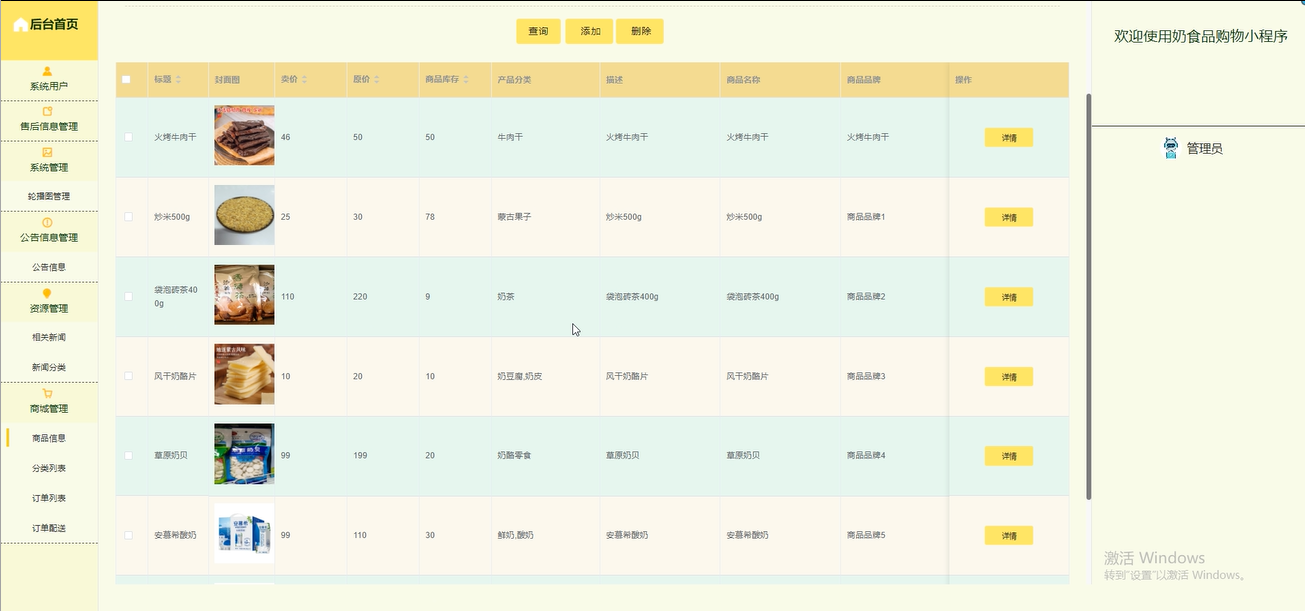Open 详情 for 炒米500g
The width and height of the screenshot is (1305, 611).
pos(1009,217)
